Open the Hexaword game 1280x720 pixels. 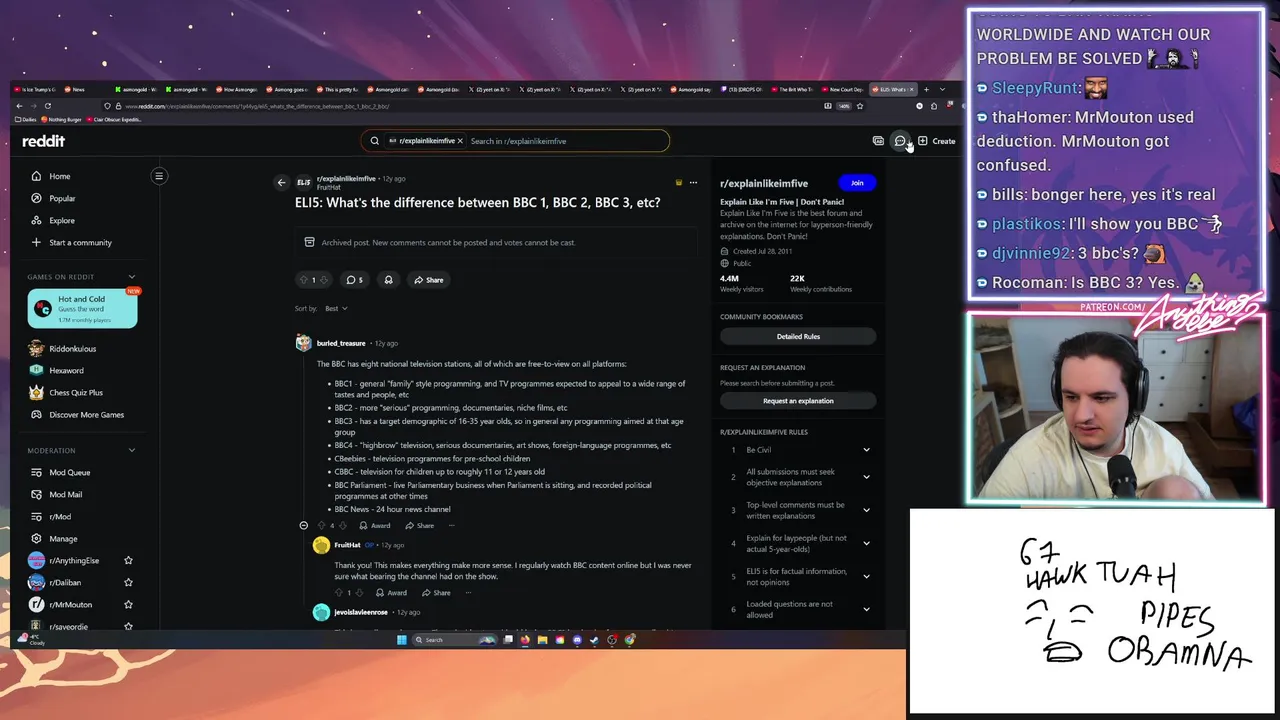(66, 371)
